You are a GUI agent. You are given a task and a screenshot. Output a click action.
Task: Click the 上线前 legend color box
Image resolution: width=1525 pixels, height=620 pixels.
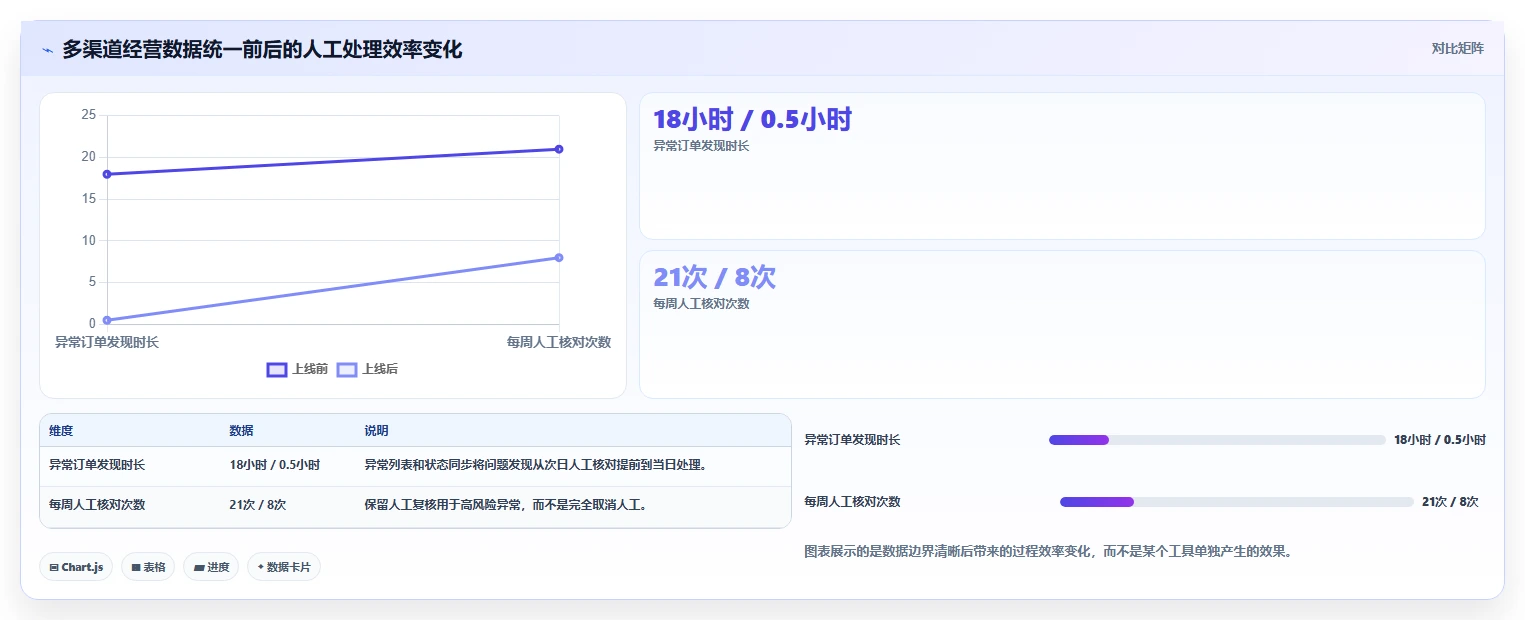tap(276, 370)
